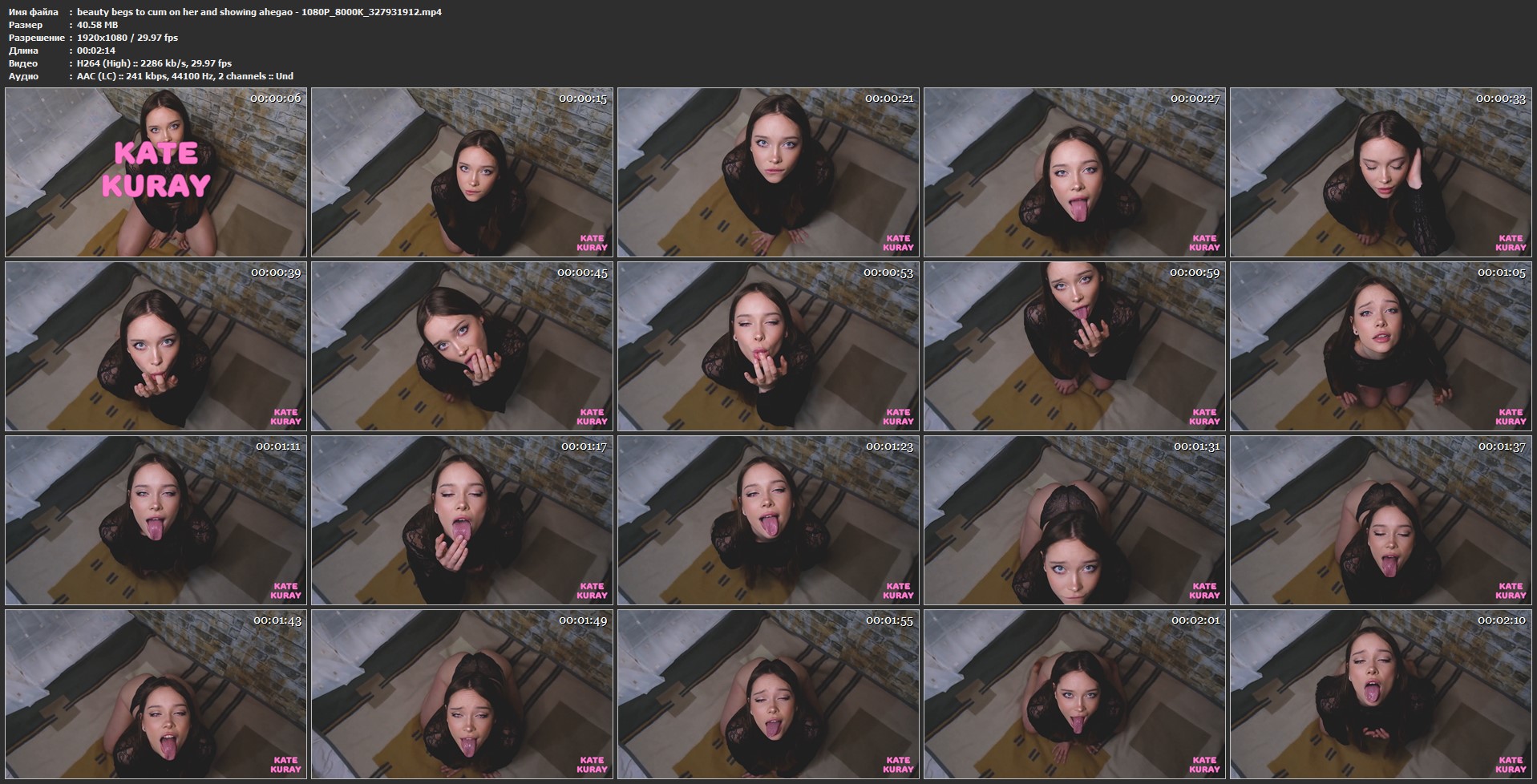The width and height of the screenshot is (1537, 784).
Task: Click the 'Длина' label
Action: pyautogui.click(x=22, y=51)
